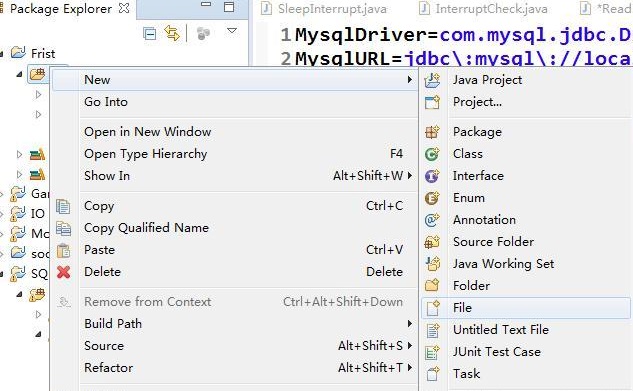
Task: Click the green Class icon
Action: pos(432,154)
